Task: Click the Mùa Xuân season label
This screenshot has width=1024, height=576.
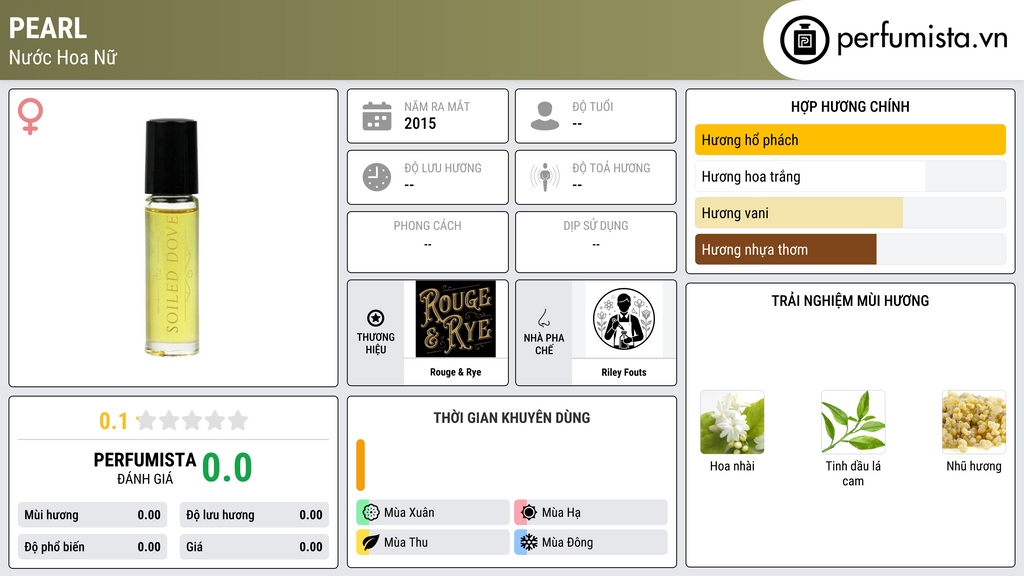Action: [x=409, y=513]
